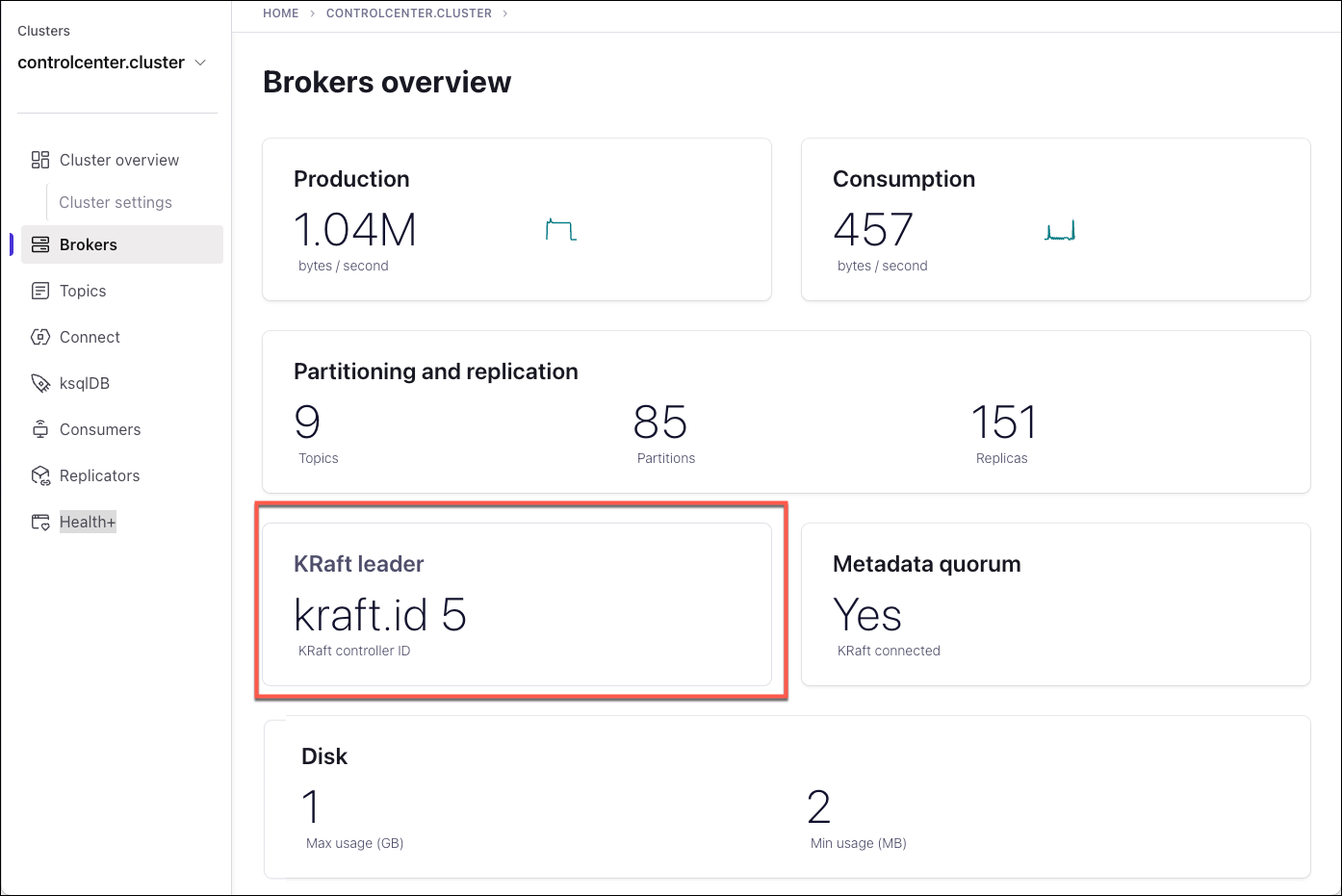Expand the controlcenter.cluster dropdown chevron
This screenshot has height=896, width=1342.
click(200, 63)
